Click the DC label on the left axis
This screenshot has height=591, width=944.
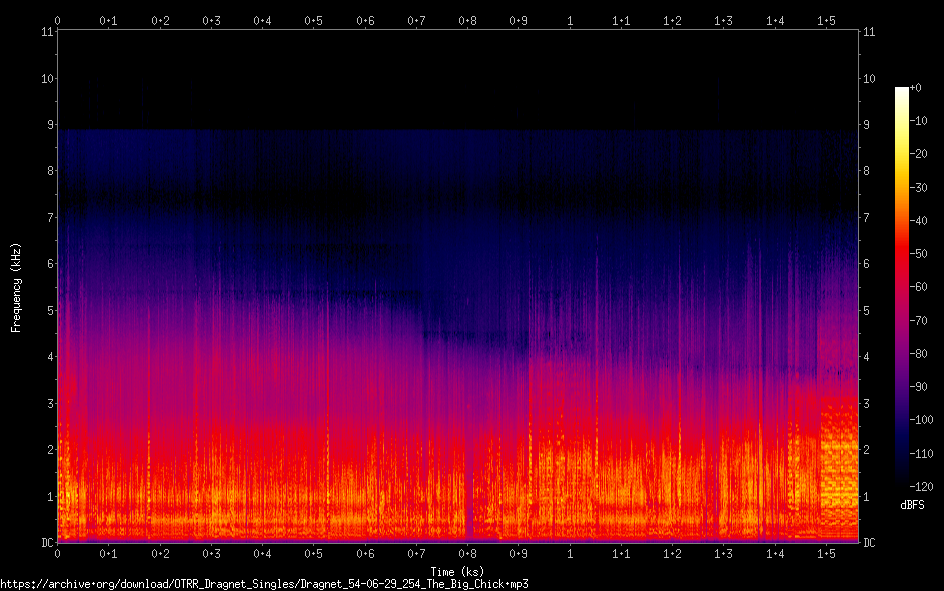point(44,543)
